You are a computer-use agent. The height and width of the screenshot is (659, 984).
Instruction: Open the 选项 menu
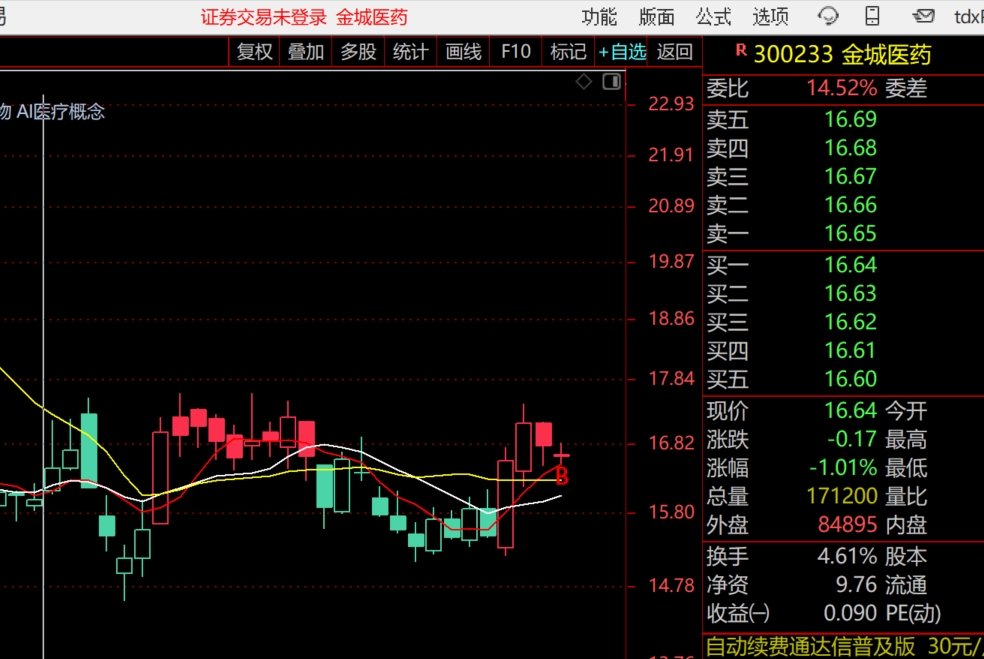pyautogui.click(x=771, y=17)
